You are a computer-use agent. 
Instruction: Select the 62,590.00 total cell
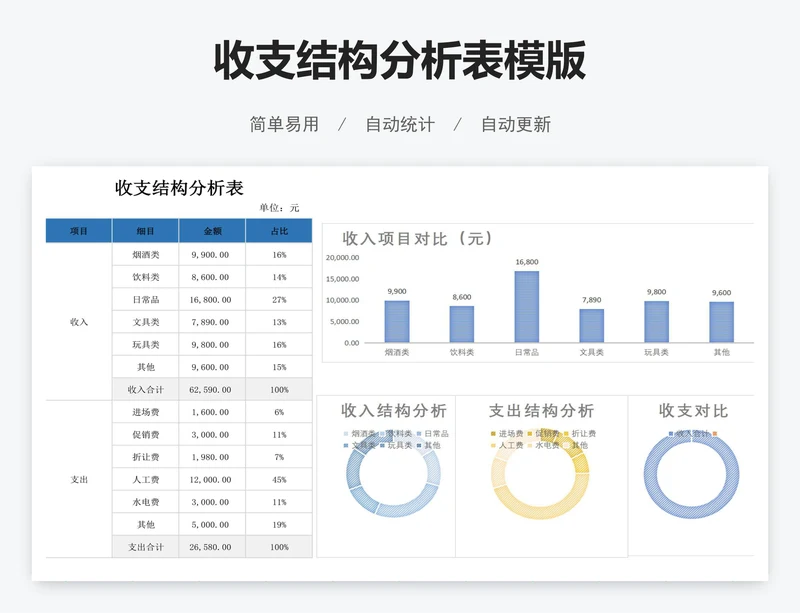click(x=212, y=389)
